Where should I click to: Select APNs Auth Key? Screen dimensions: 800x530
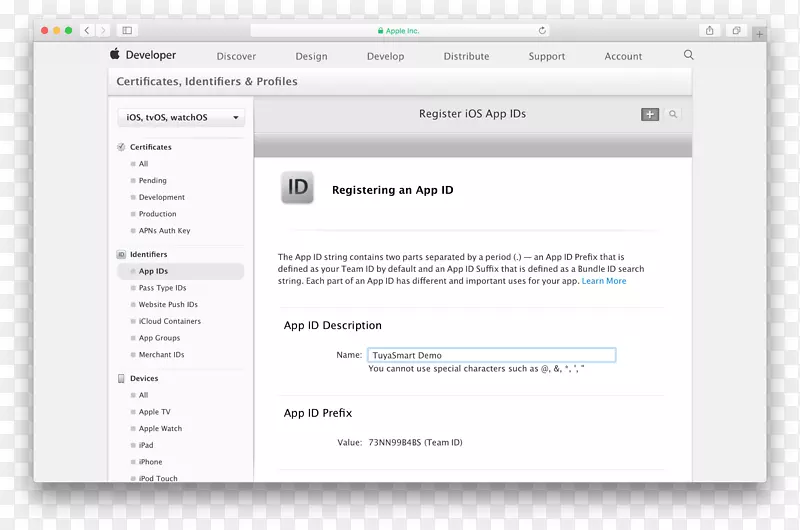pyautogui.click(x=164, y=231)
